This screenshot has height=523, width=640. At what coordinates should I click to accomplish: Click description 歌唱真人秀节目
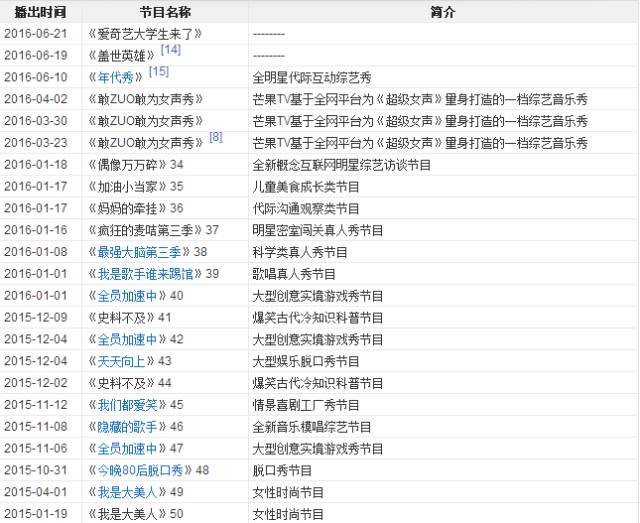(294, 274)
